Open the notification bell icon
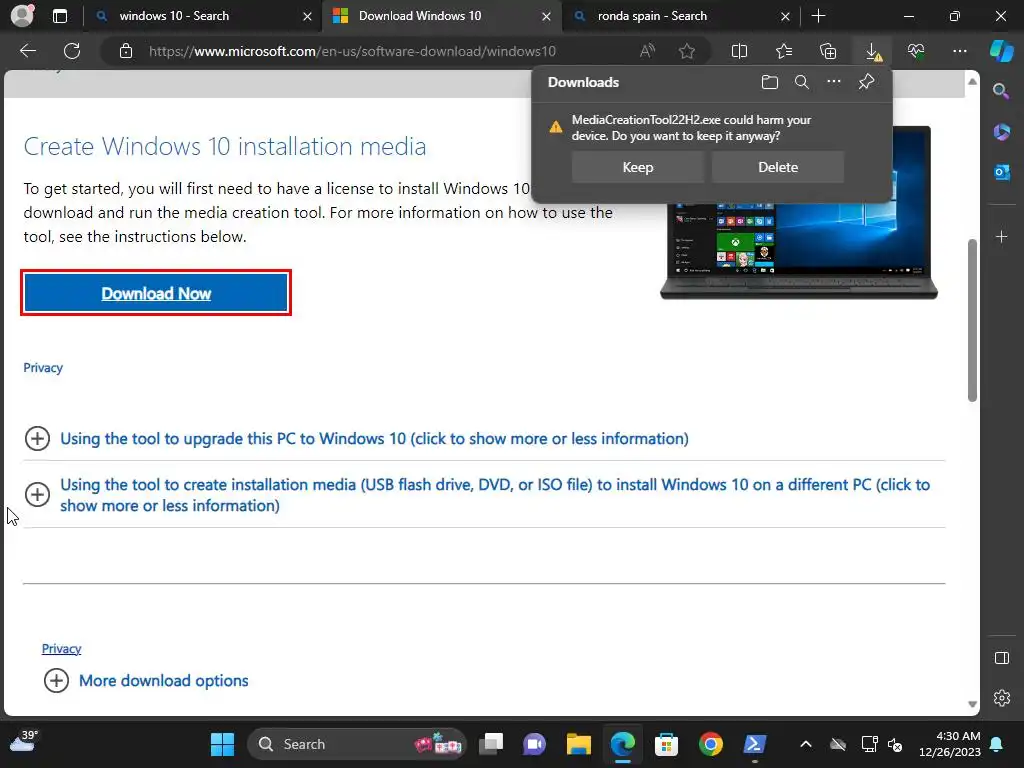The height and width of the screenshot is (768, 1024). (997, 744)
